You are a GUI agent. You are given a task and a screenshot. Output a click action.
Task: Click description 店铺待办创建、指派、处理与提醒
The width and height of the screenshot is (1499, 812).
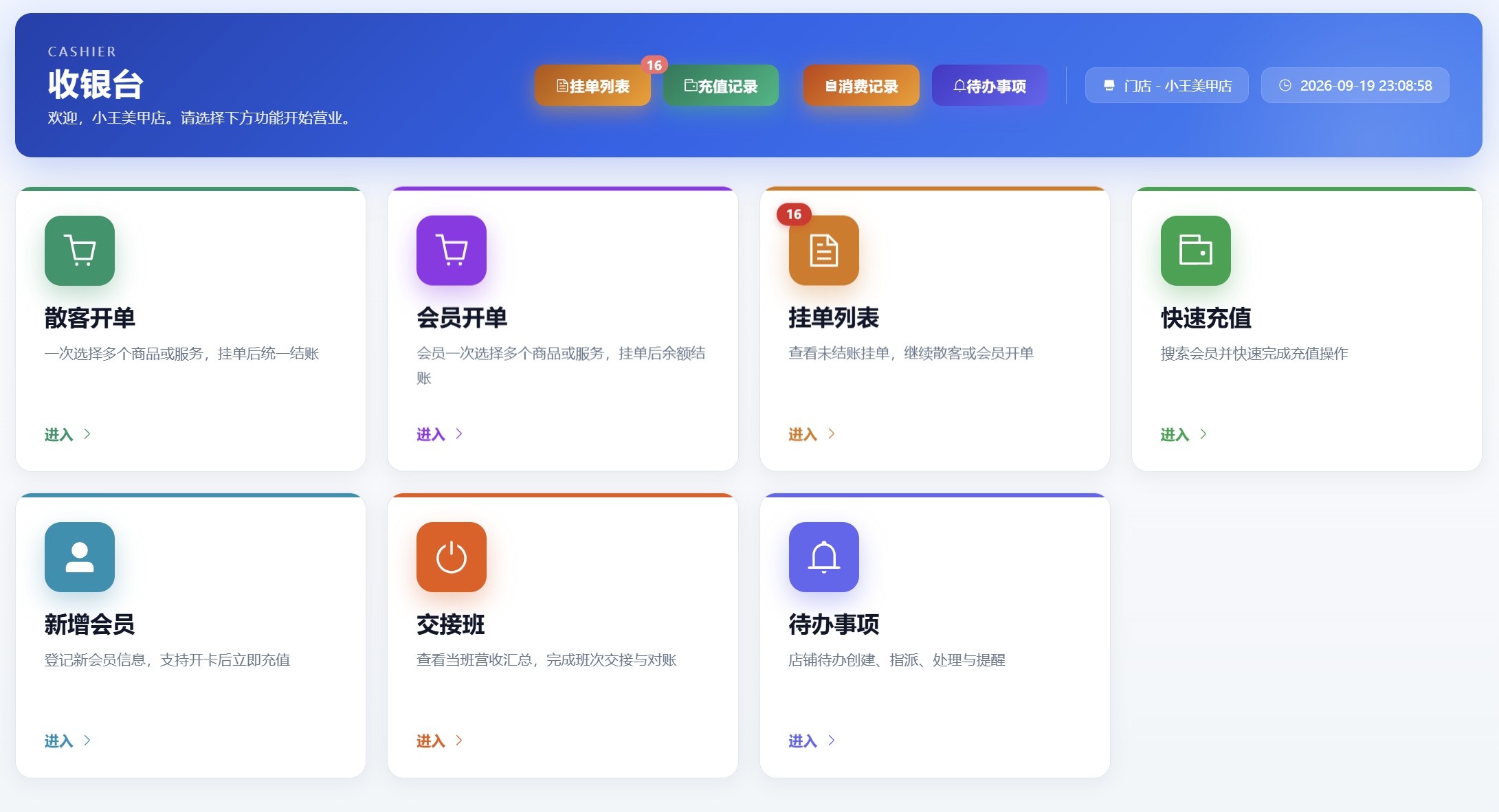(897, 660)
